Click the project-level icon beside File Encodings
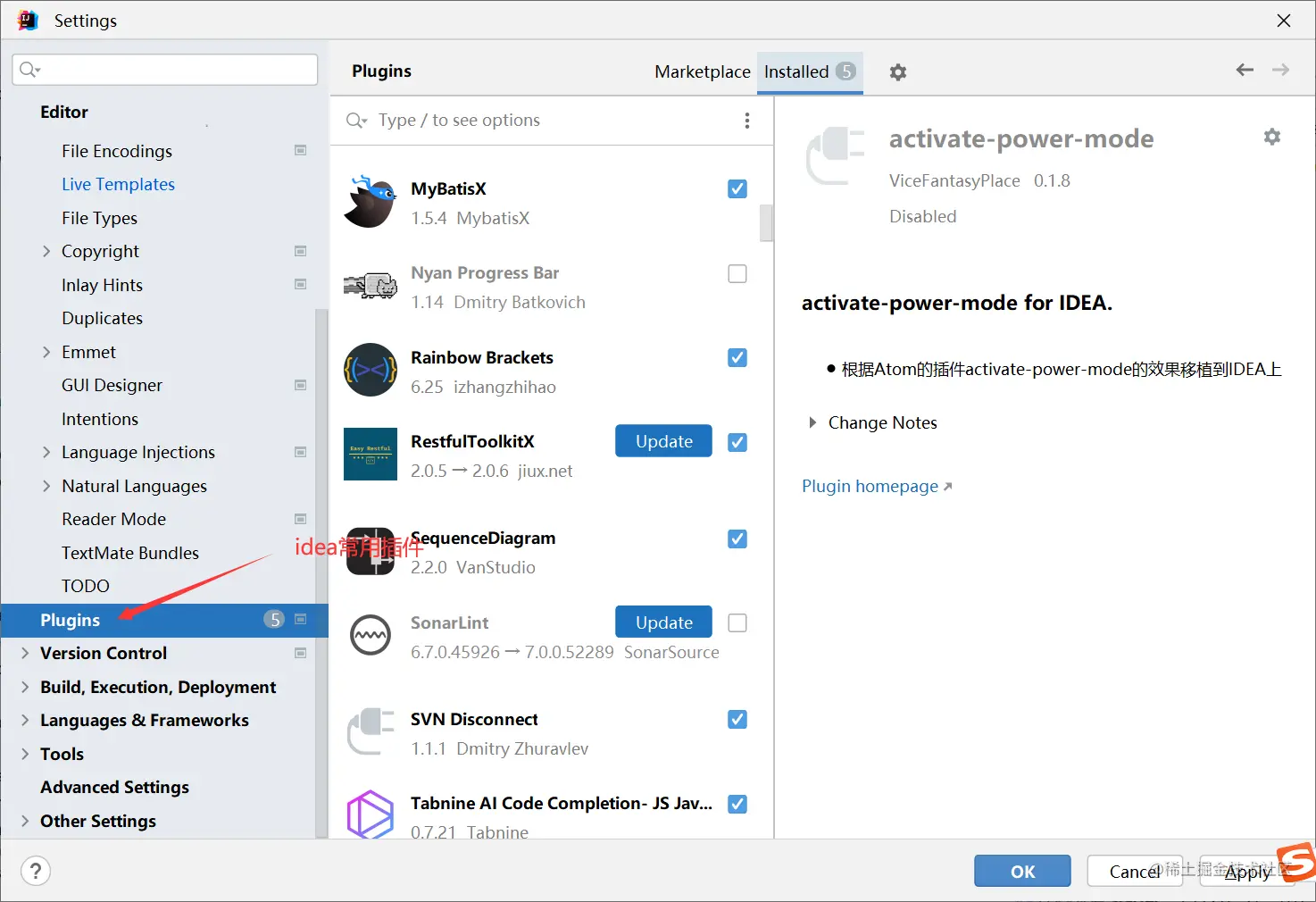 (301, 150)
